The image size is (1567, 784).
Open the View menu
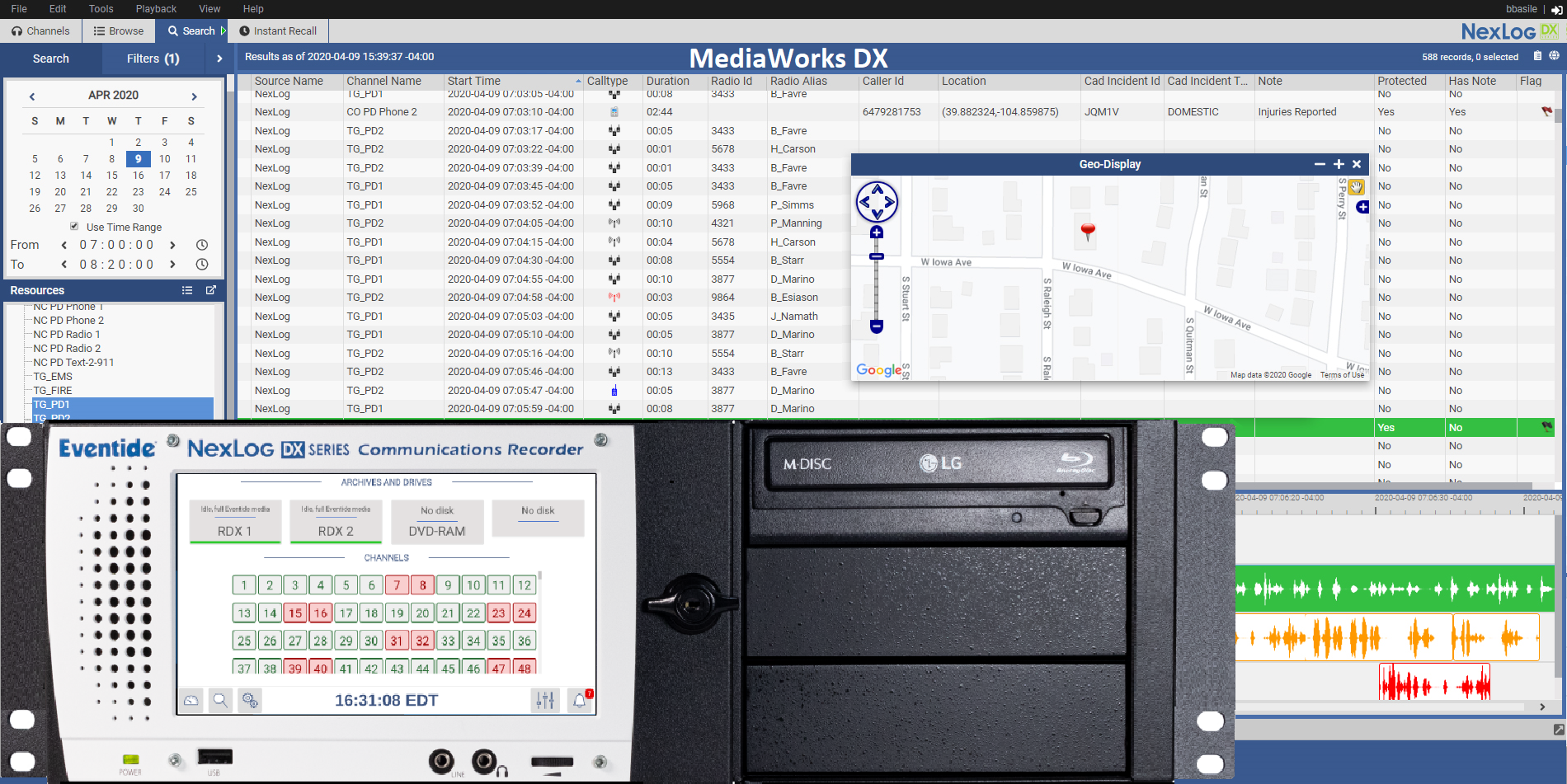[209, 9]
